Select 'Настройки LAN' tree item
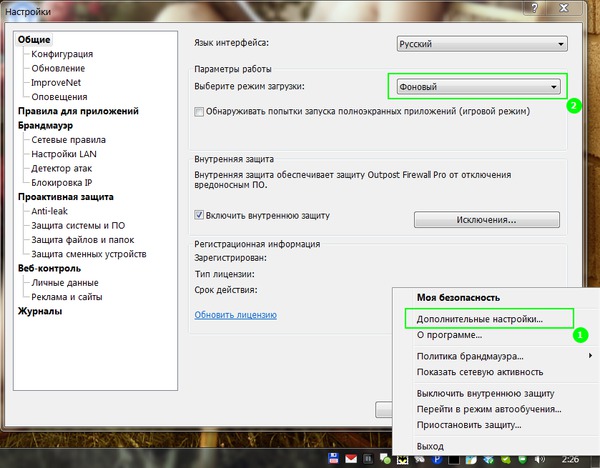The image size is (600, 468). click(64, 154)
